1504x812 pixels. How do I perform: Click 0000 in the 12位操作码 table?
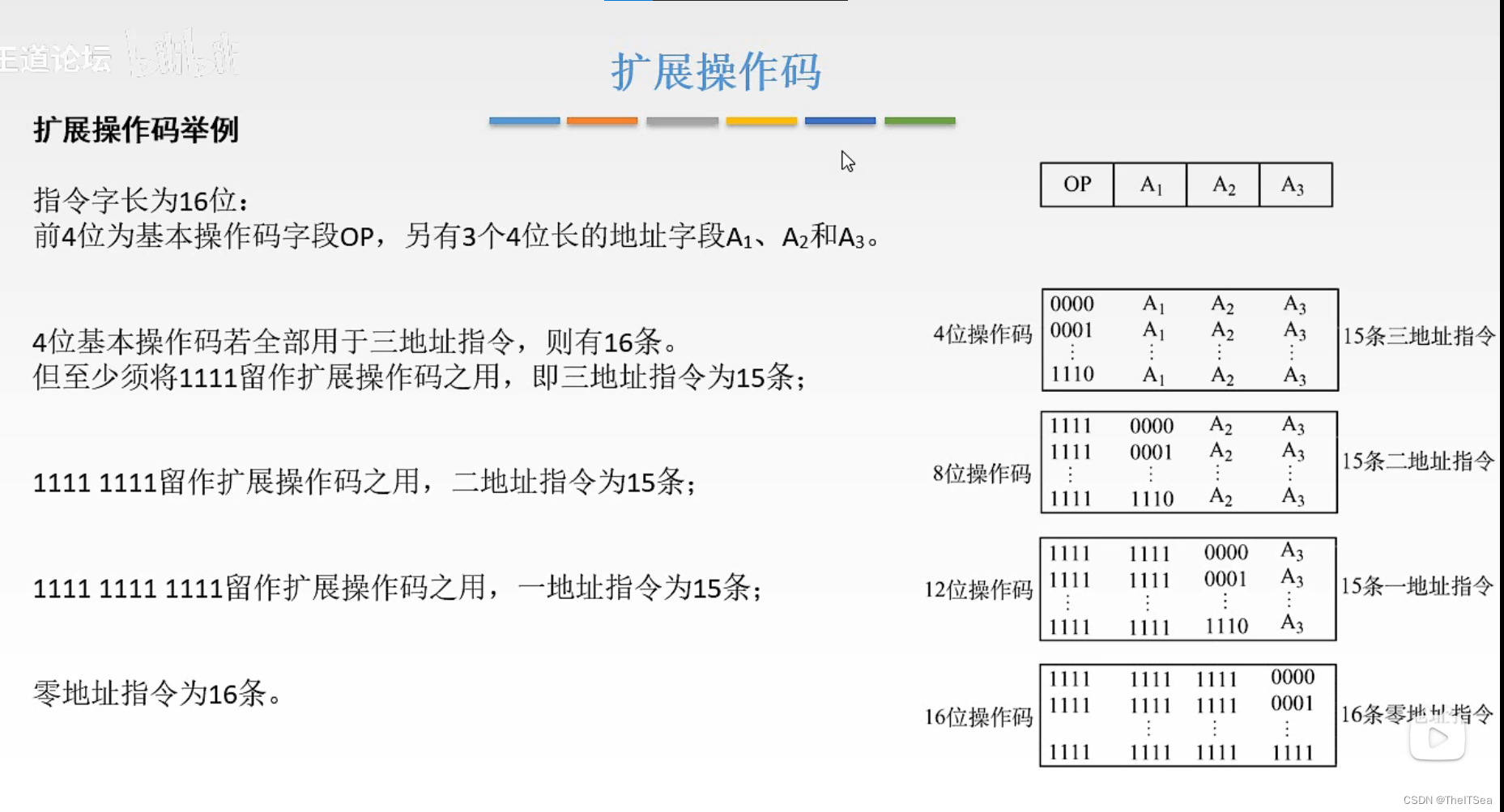pos(1226,553)
